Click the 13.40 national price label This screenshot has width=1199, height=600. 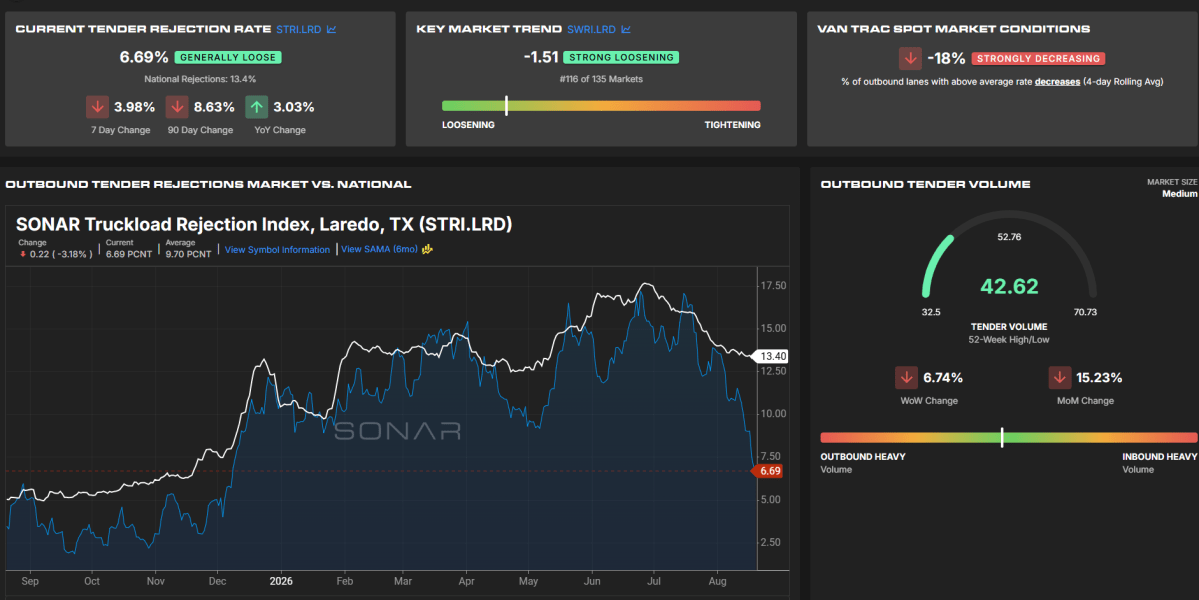point(771,356)
